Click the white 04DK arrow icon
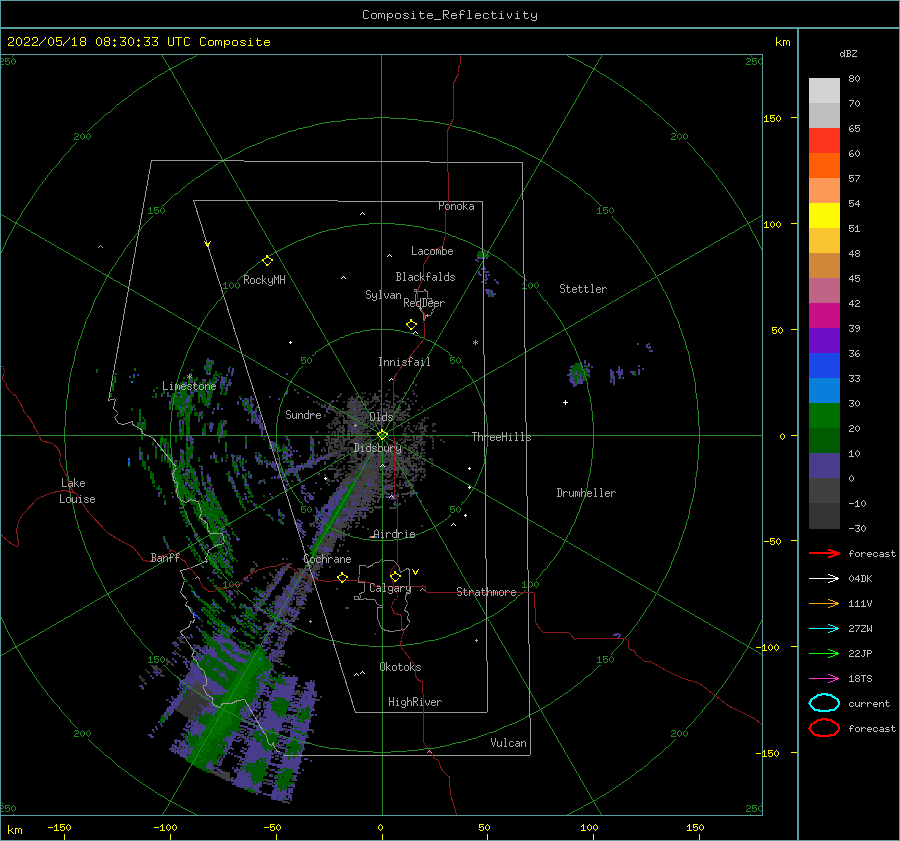Image resolution: width=900 pixels, height=841 pixels. click(x=824, y=579)
